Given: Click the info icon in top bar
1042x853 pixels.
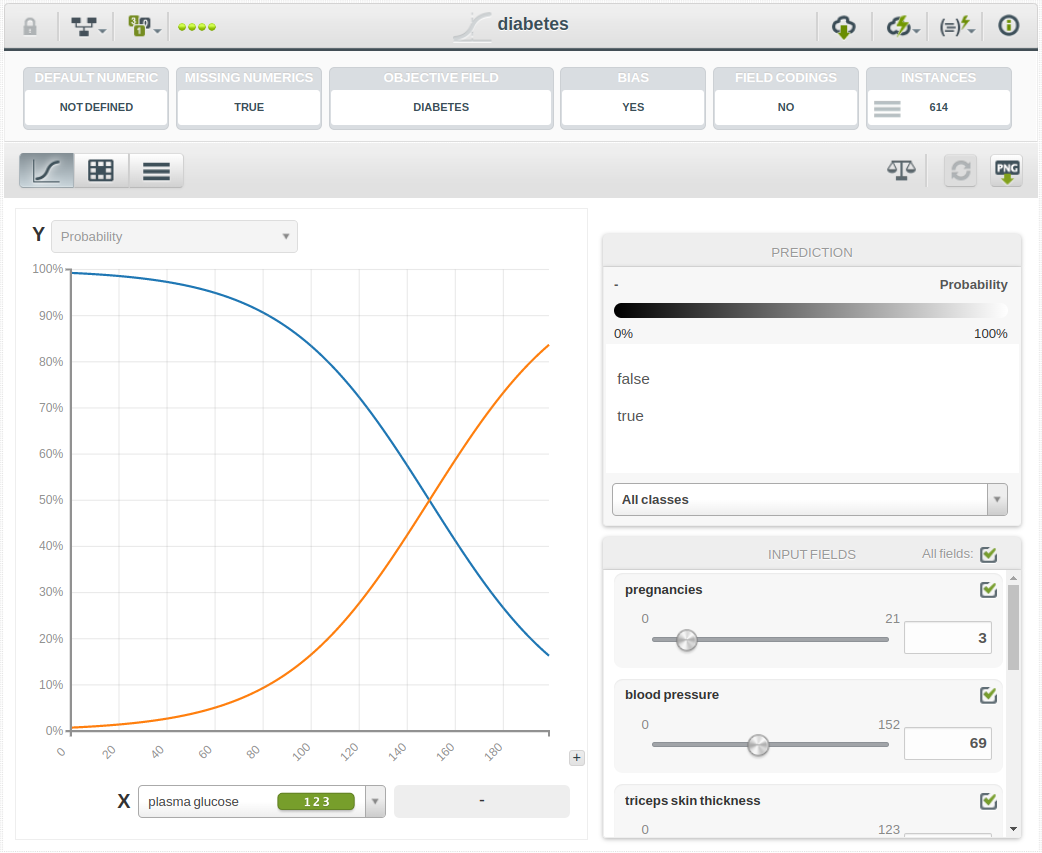Looking at the screenshot, I should (x=1008, y=26).
